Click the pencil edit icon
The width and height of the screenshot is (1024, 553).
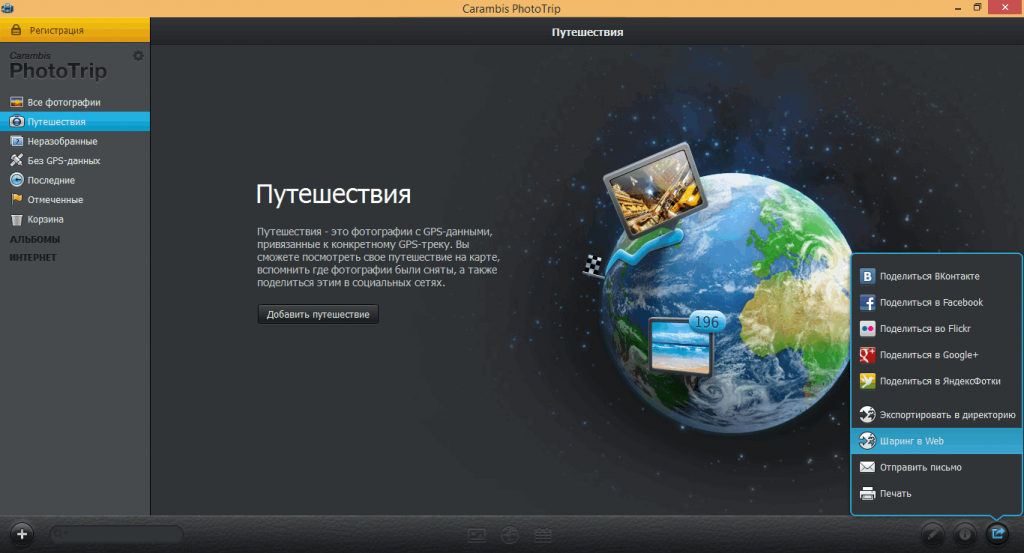point(933,534)
